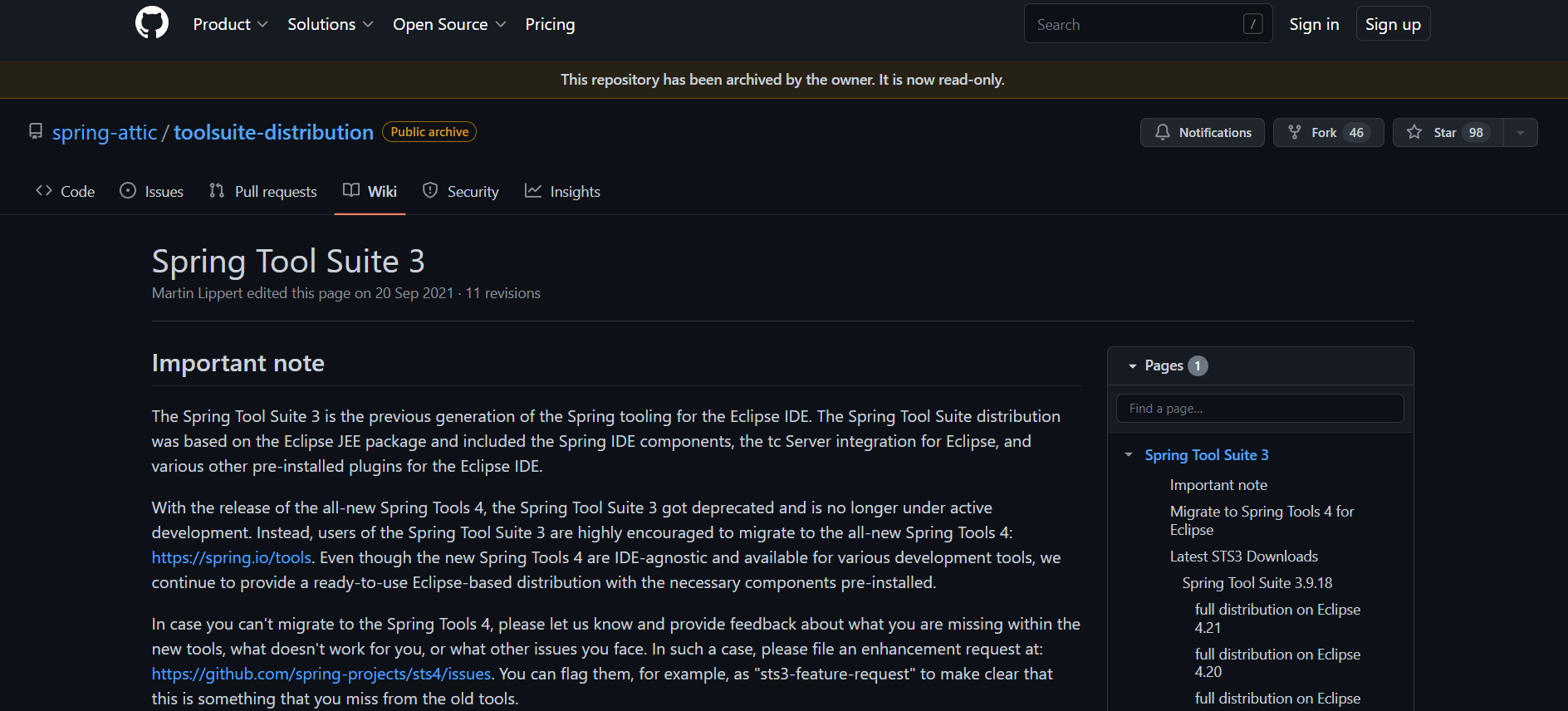This screenshot has height=711, width=1568.
Task: Focus the Search input field
Action: (x=1148, y=24)
